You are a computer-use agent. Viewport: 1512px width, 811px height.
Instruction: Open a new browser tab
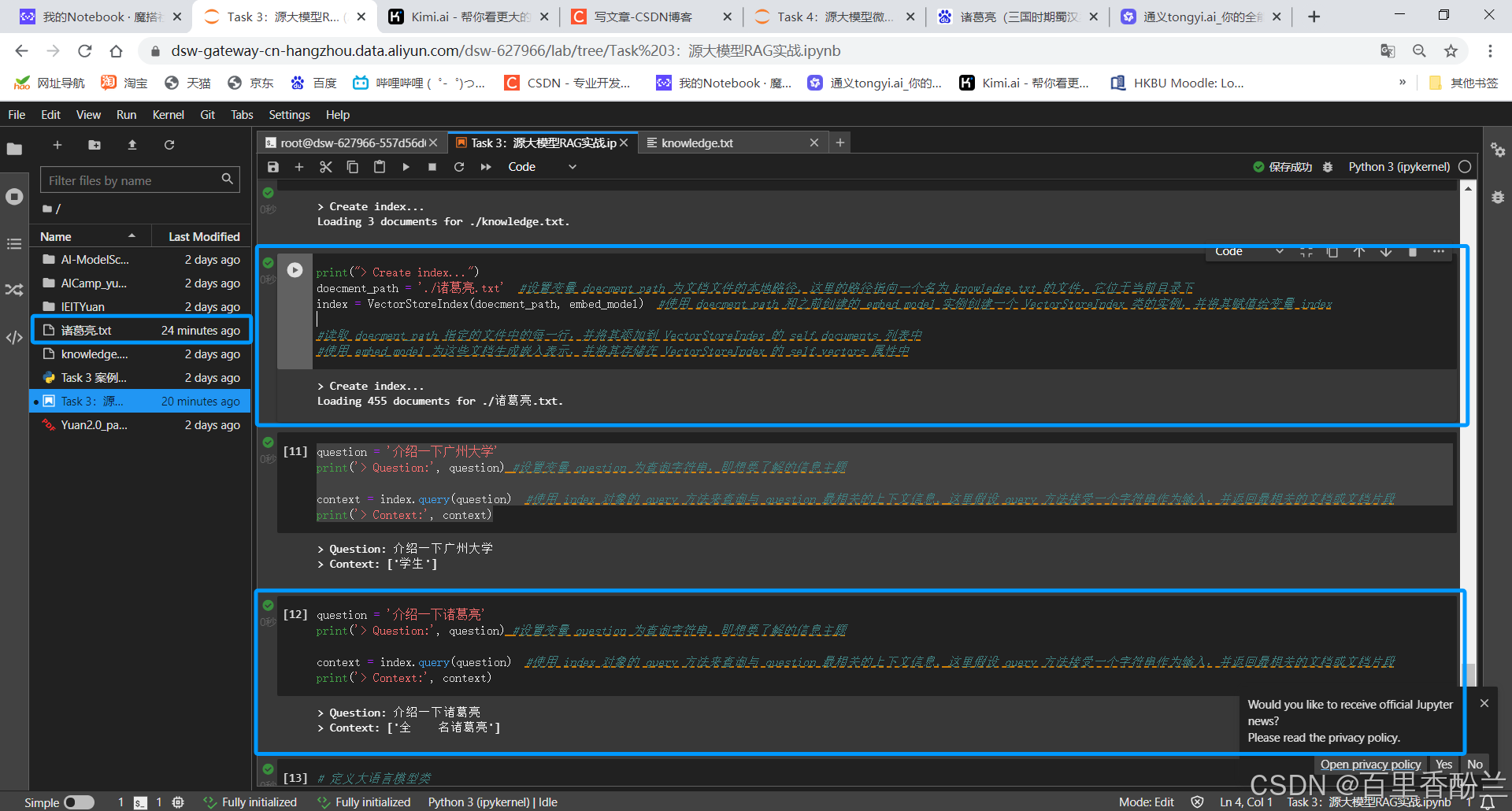click(1314, 17)
